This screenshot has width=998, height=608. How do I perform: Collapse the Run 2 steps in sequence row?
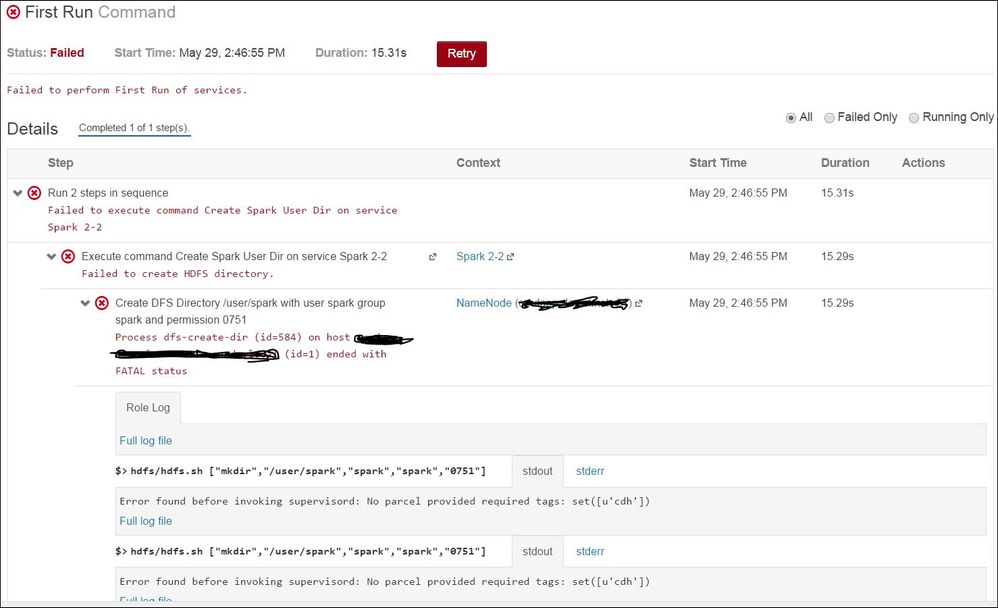click(18, 192)
